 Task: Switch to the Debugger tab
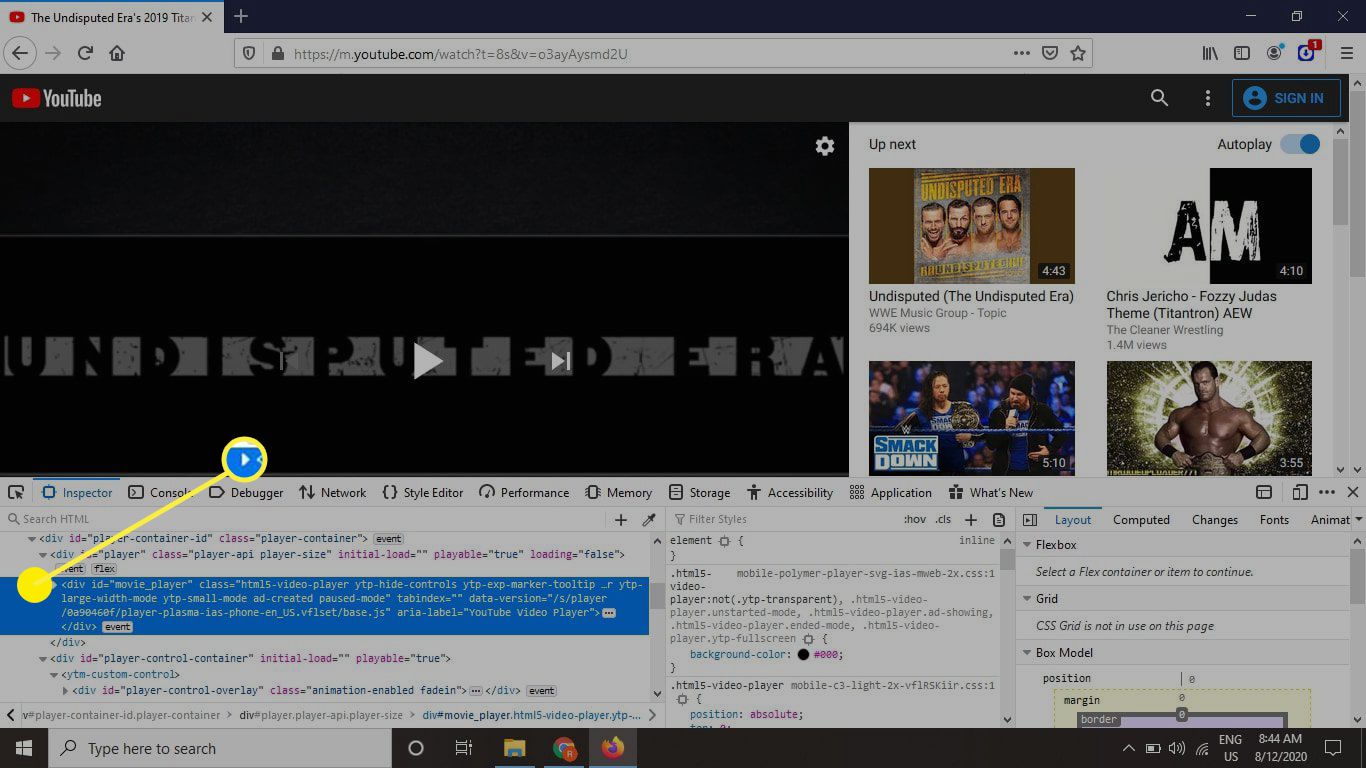[246, 492]
